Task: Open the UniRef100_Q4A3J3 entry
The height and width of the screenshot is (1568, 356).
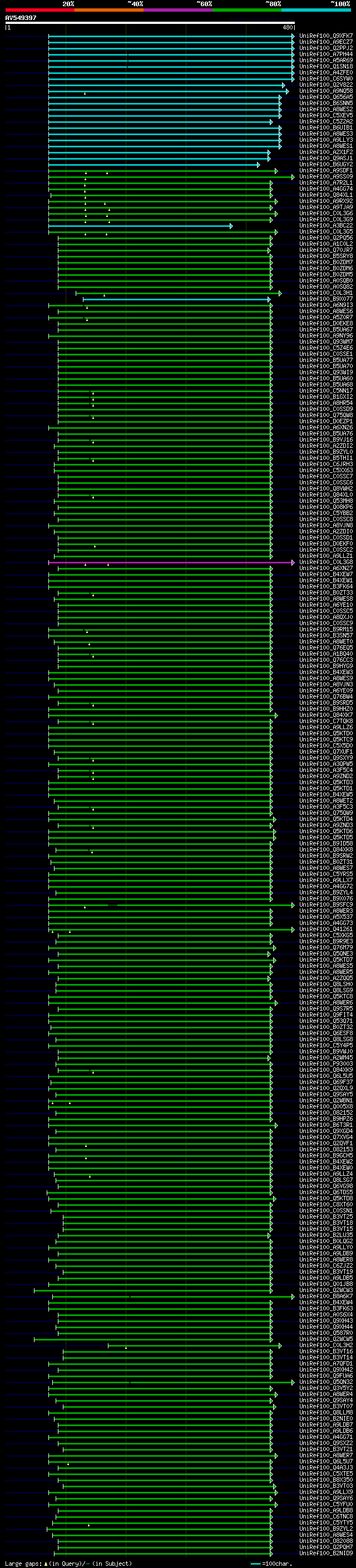Action: pyautogui.click(x=325, y=1467)
